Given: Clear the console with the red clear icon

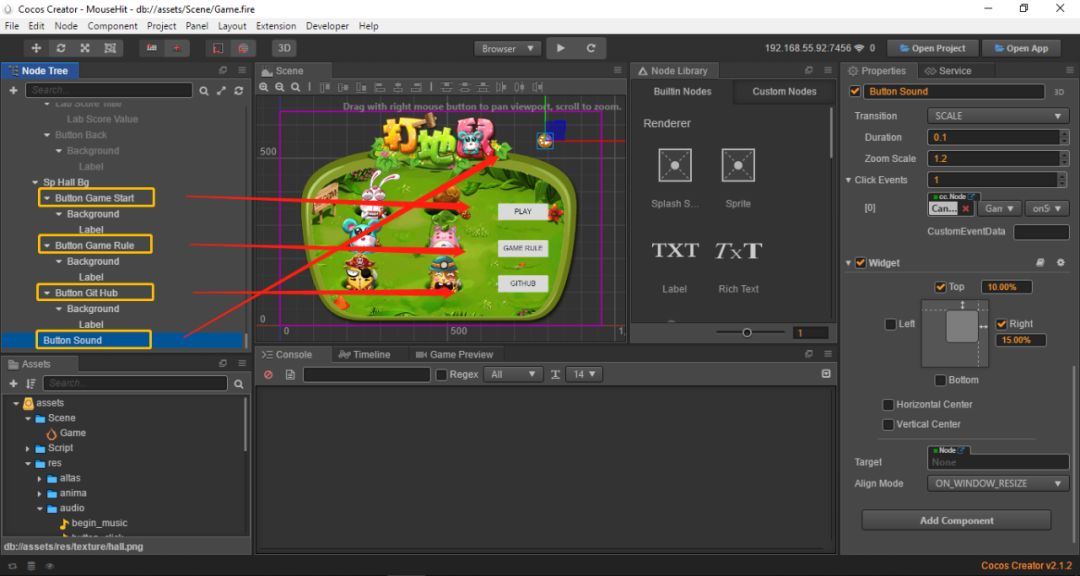Looking at the screenshot, I should 268,374.
